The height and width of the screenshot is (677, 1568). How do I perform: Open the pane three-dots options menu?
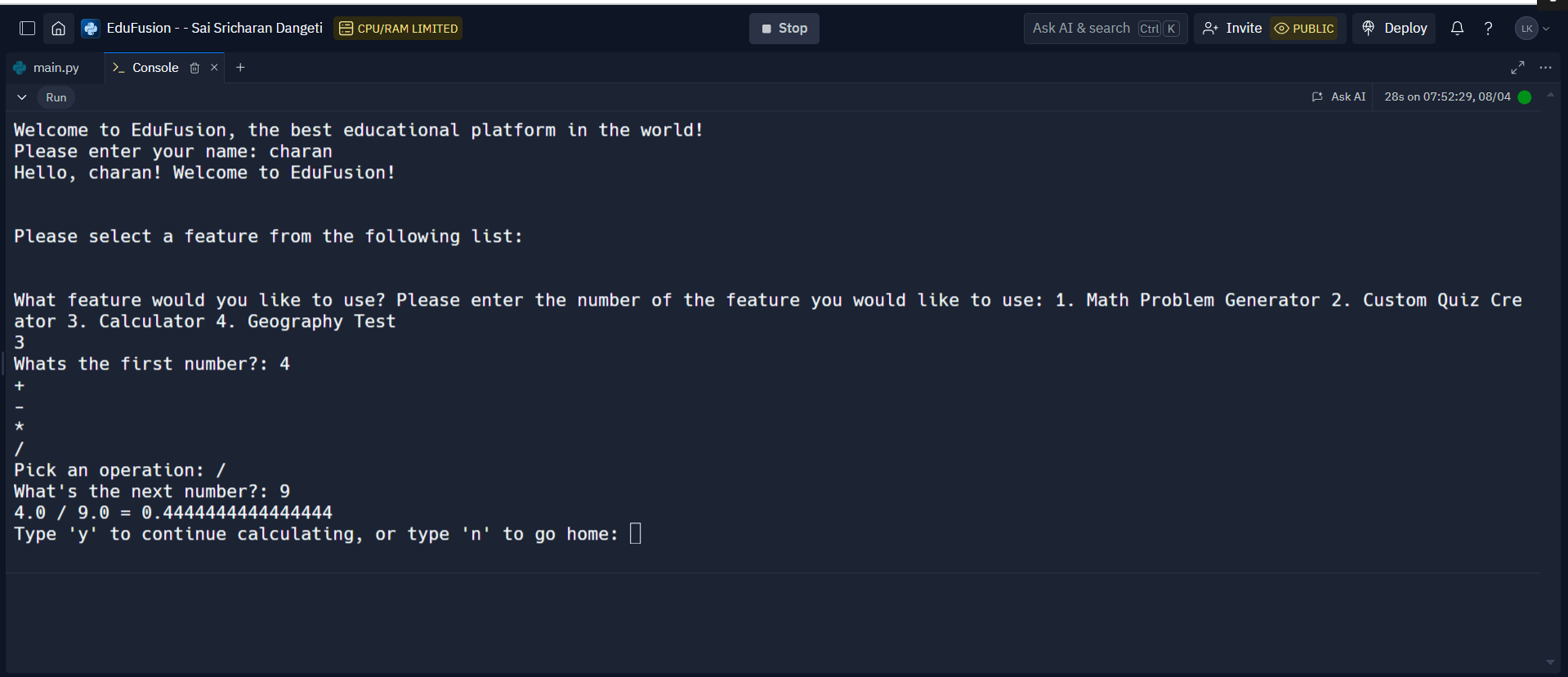click(x=1545, y=68)
